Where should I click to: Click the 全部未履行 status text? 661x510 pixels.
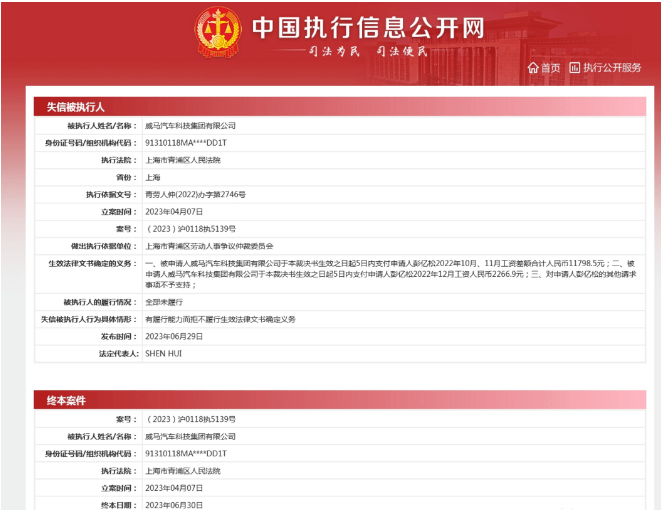164,302
